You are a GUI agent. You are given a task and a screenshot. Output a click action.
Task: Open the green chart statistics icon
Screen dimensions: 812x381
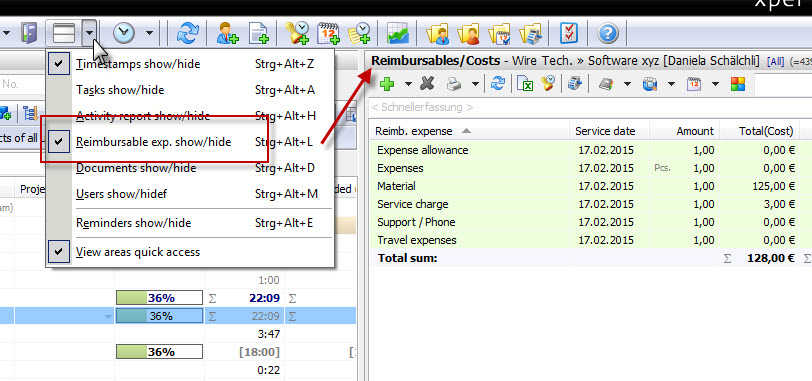(398, 34)
